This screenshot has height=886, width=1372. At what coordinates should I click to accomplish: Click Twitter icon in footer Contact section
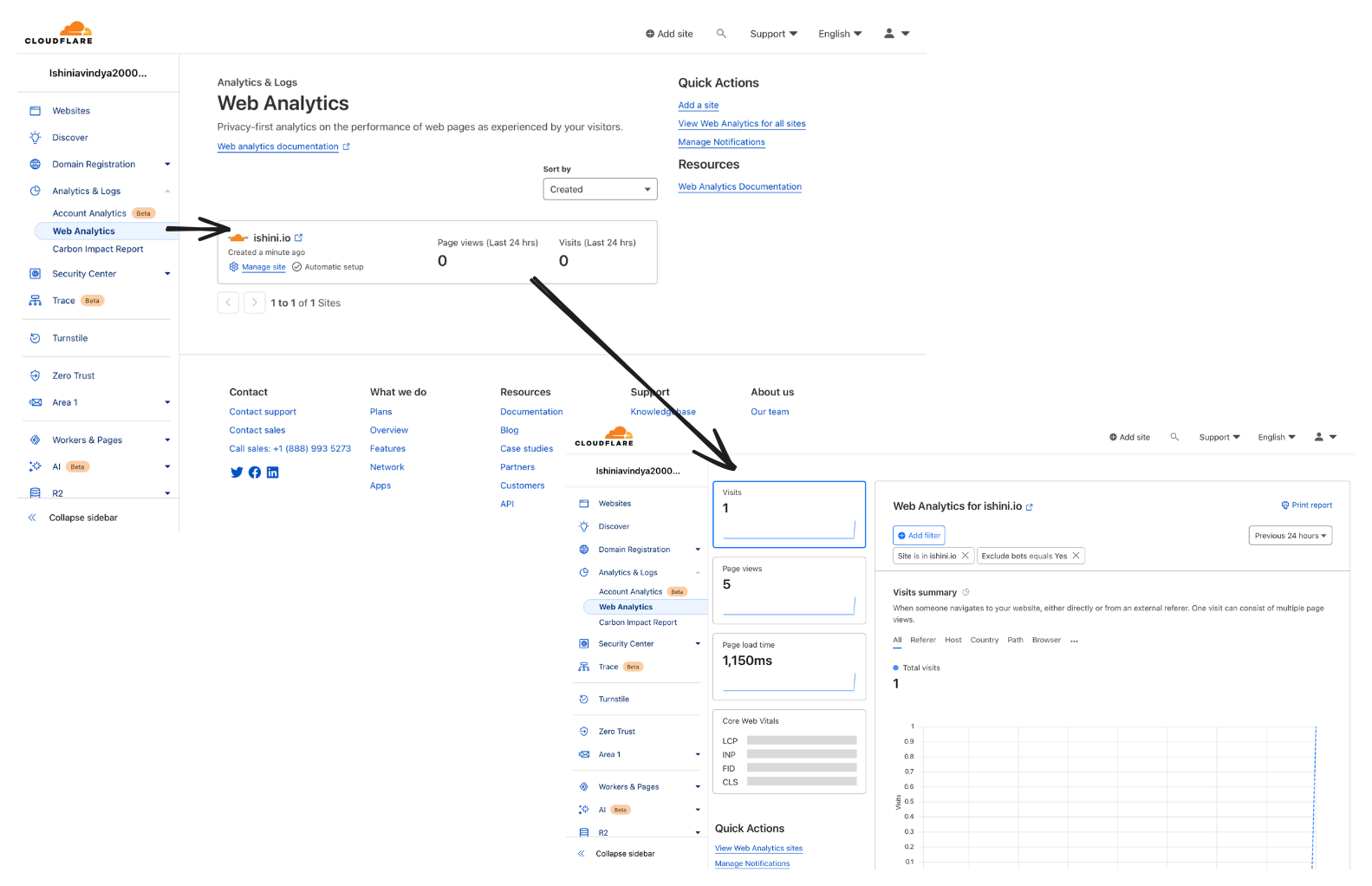(x=237, y=472)
